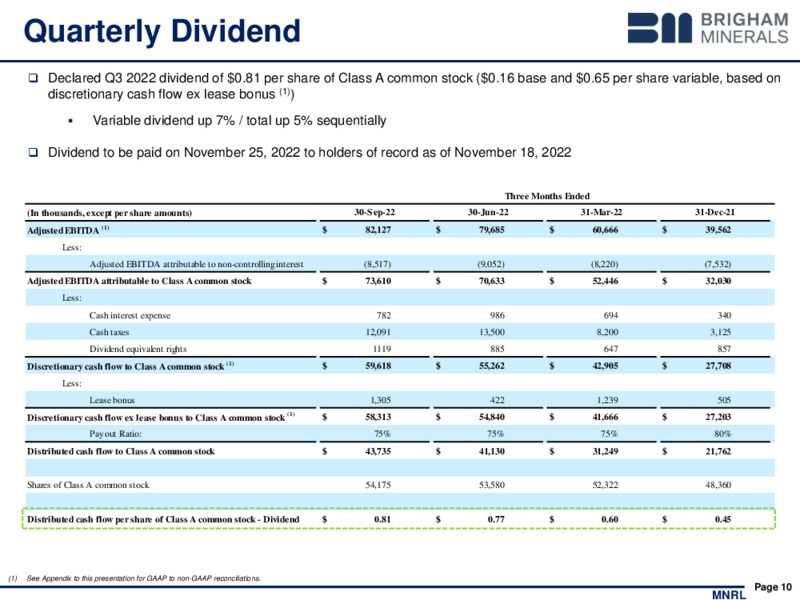The height and width of the screenshot is (600, 800).
Task: Click share count value 48,360
Action: (x=718, y=485)
